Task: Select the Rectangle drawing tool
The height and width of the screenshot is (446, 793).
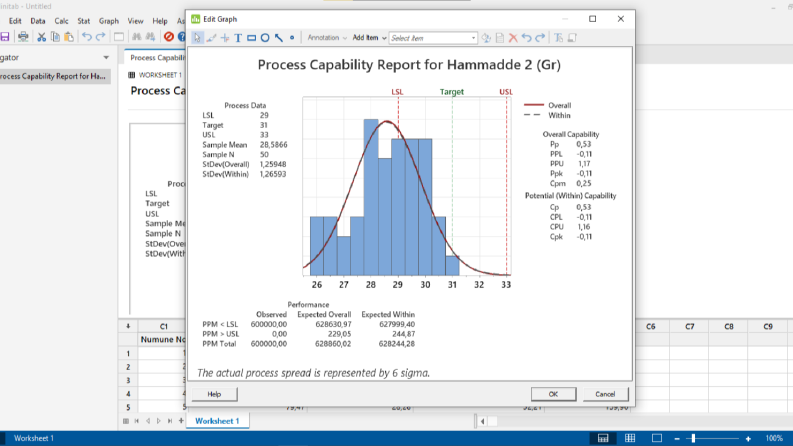Action: (x=251, y=38)
